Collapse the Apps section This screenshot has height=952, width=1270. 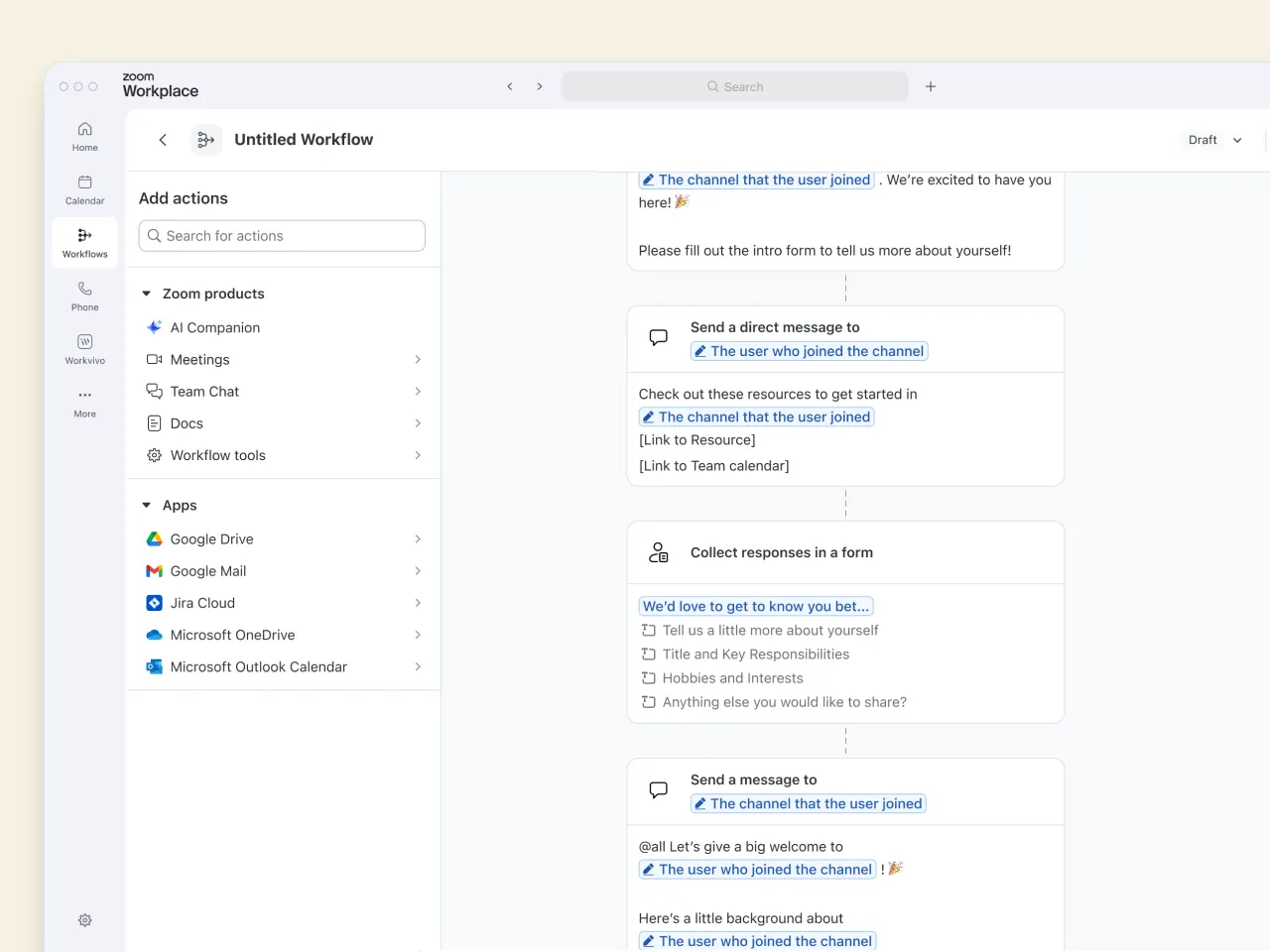point(147,506)
